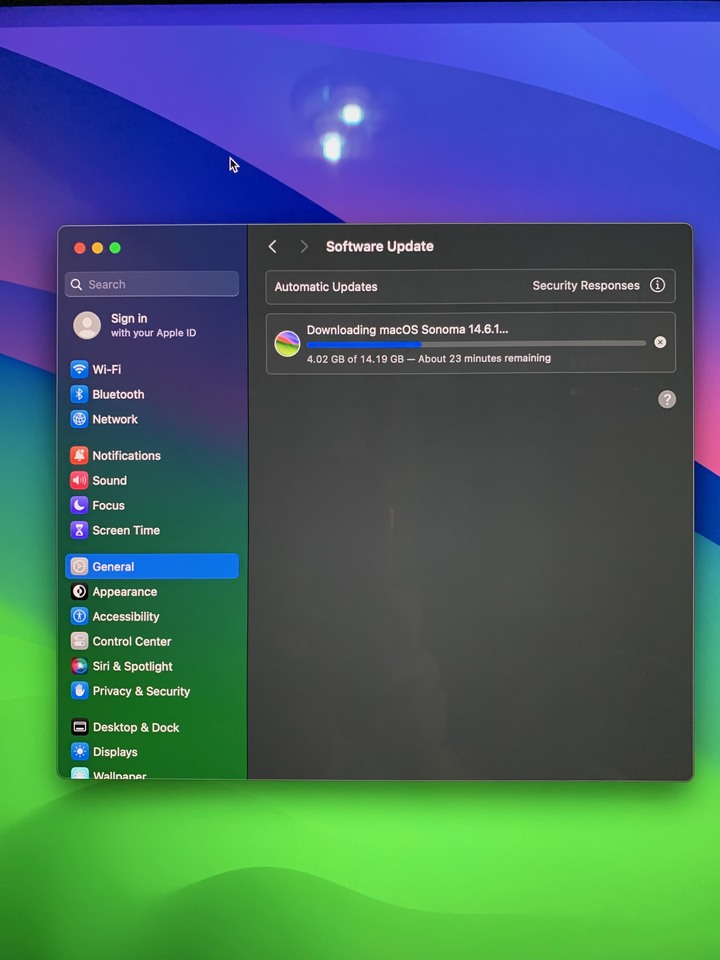Select Screen Time hourglass icon
Screen dimensions: 720x960
(79, 530)
